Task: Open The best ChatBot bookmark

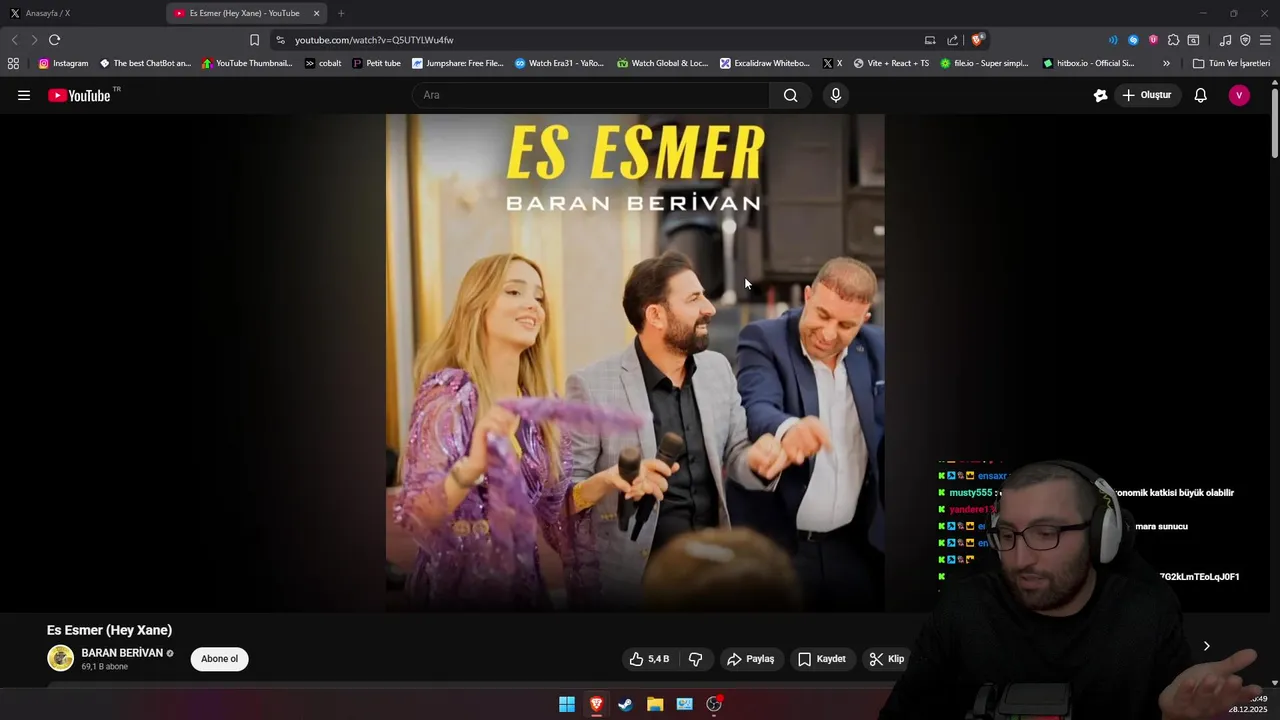Action: pyautogui.click(x=145, y=63)
